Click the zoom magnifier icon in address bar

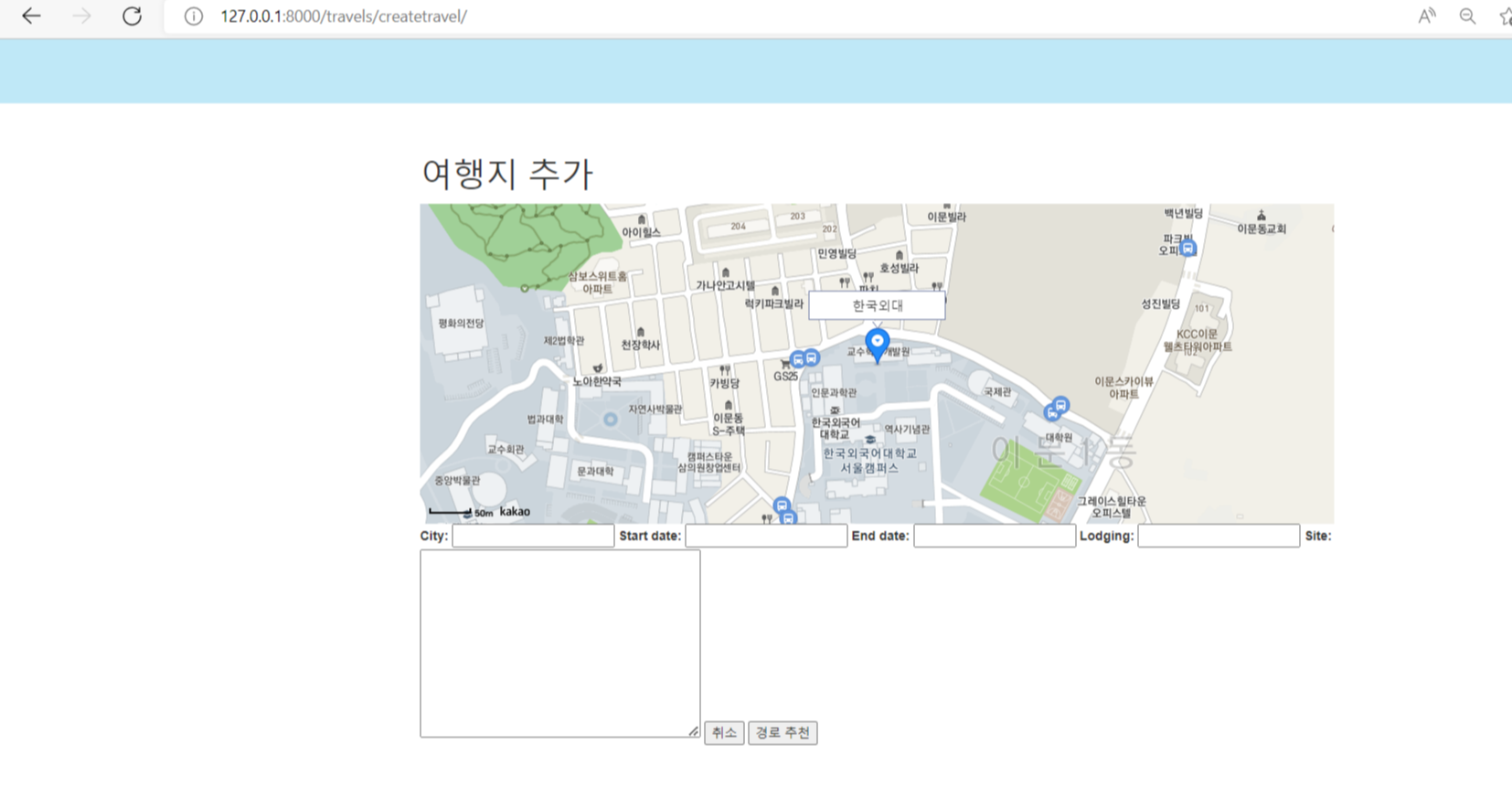(1467, 16)
